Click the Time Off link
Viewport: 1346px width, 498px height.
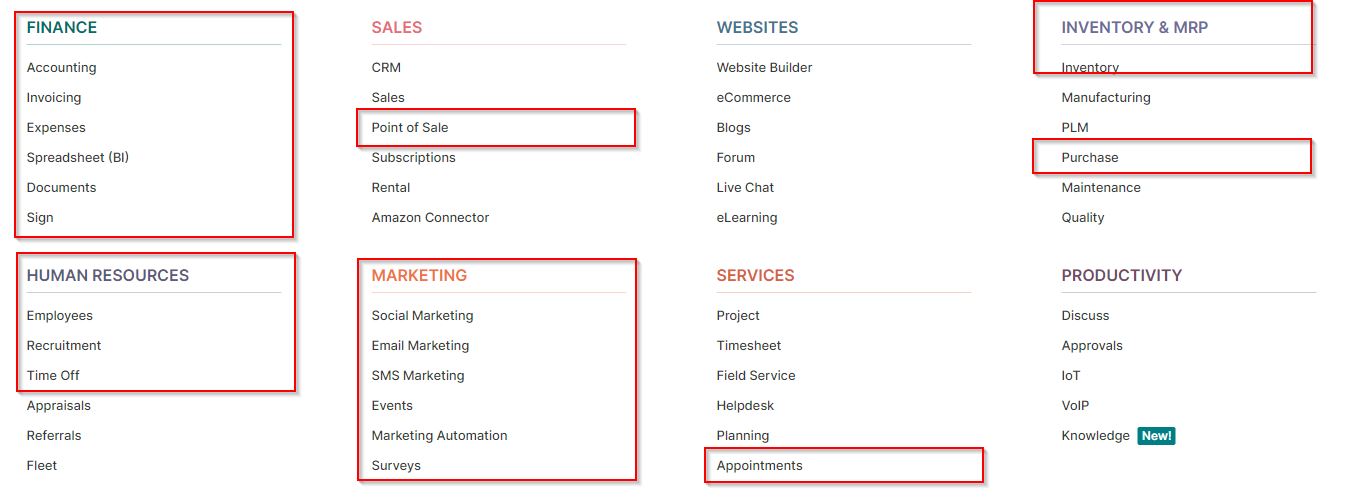pyautogui.click(x=53, y=376)
